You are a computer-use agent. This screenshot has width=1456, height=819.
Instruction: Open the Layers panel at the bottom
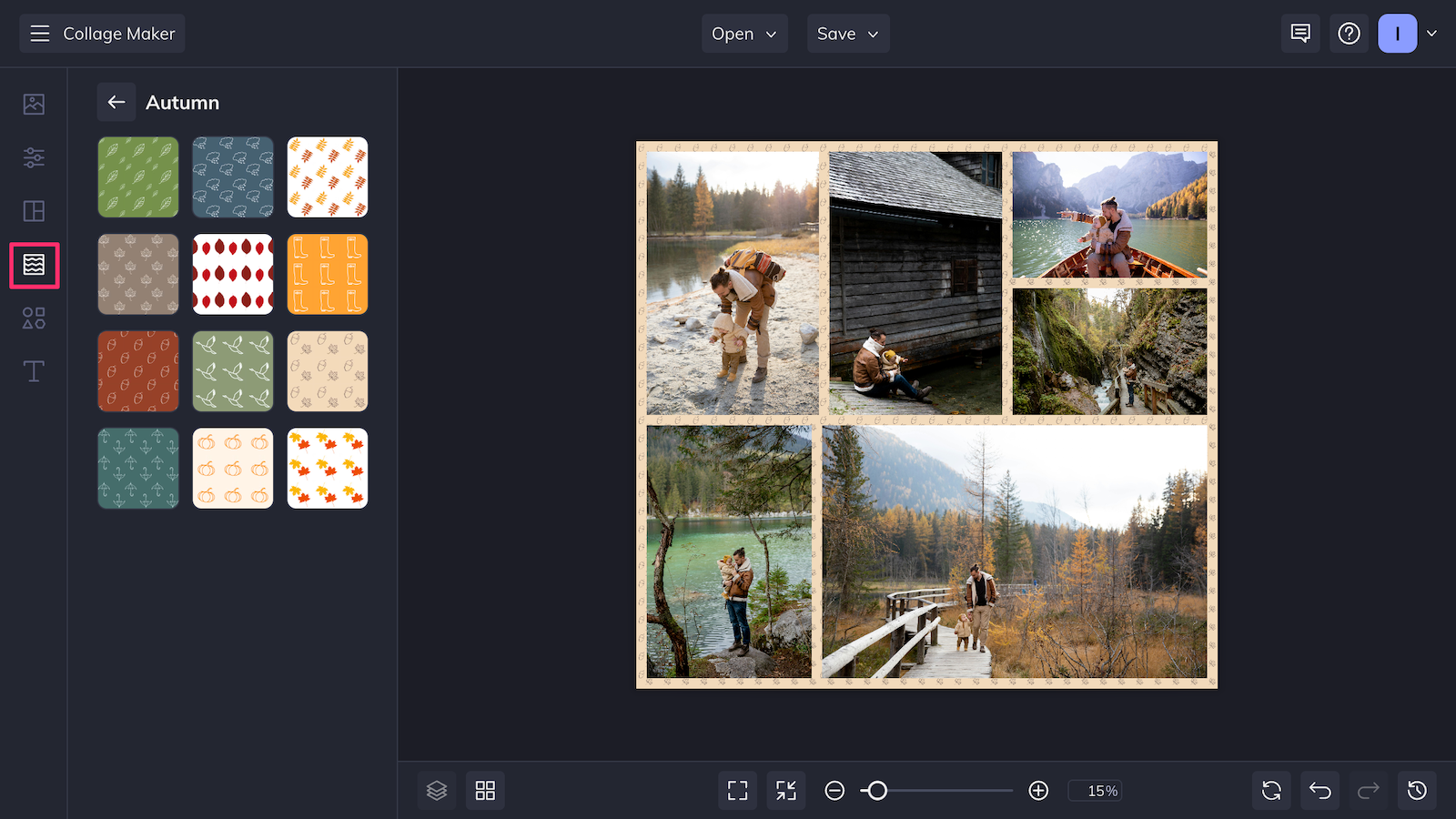[437, 790]
